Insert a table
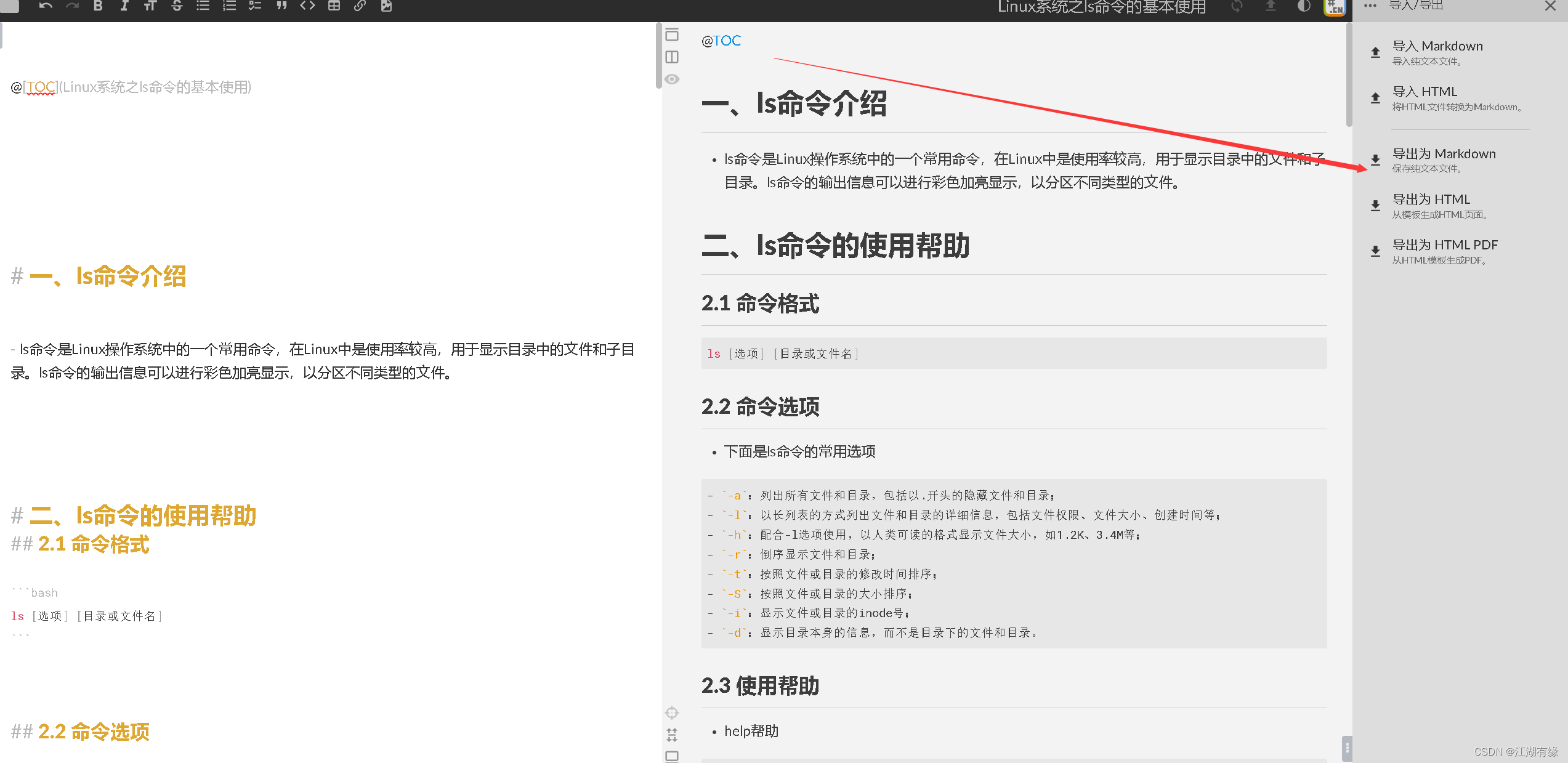The image size is (1568, 763). tap(334, 6)
